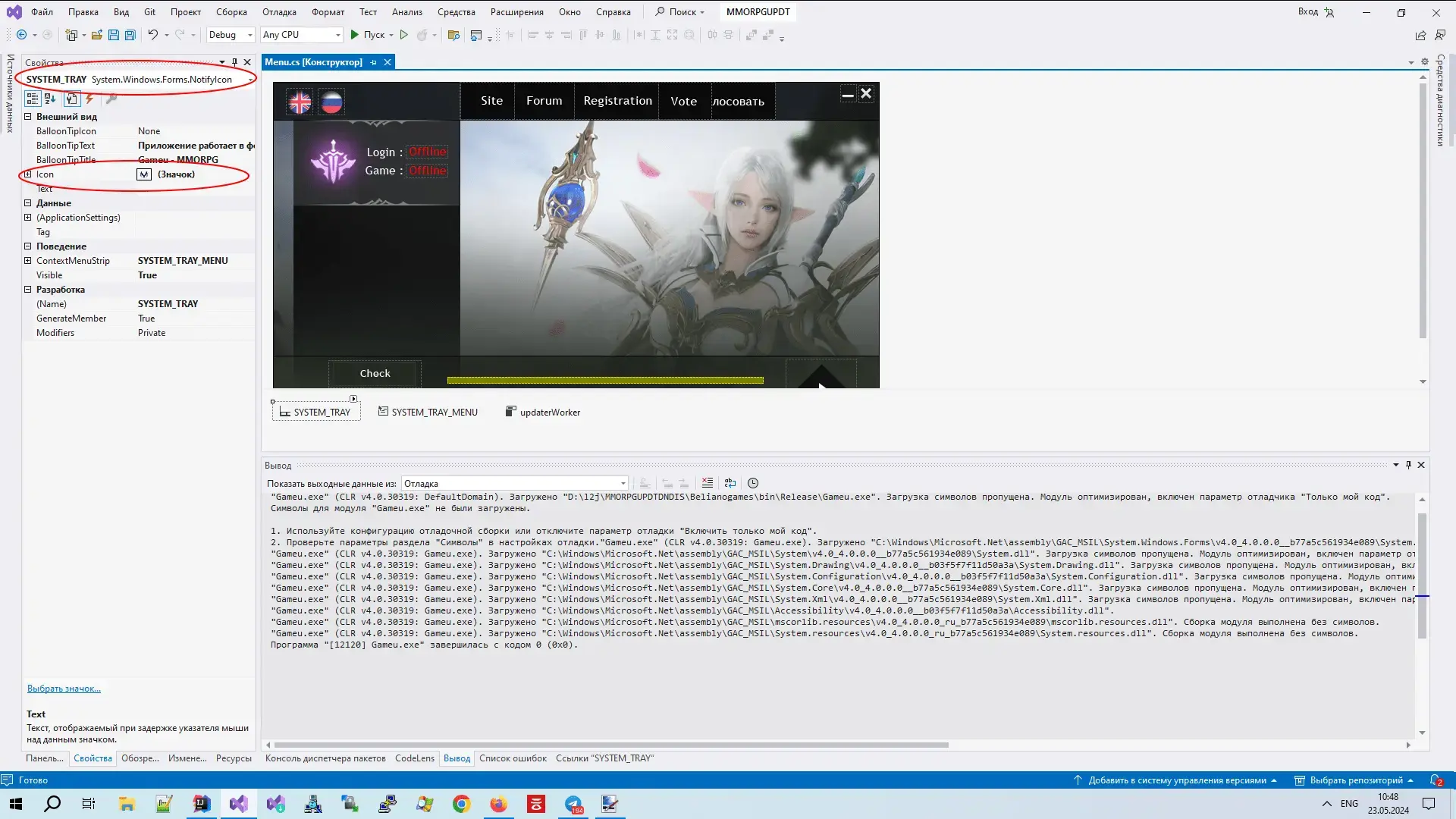Click the wrench Property Pages icon
1456x819 pixels.
click(111, 99)
